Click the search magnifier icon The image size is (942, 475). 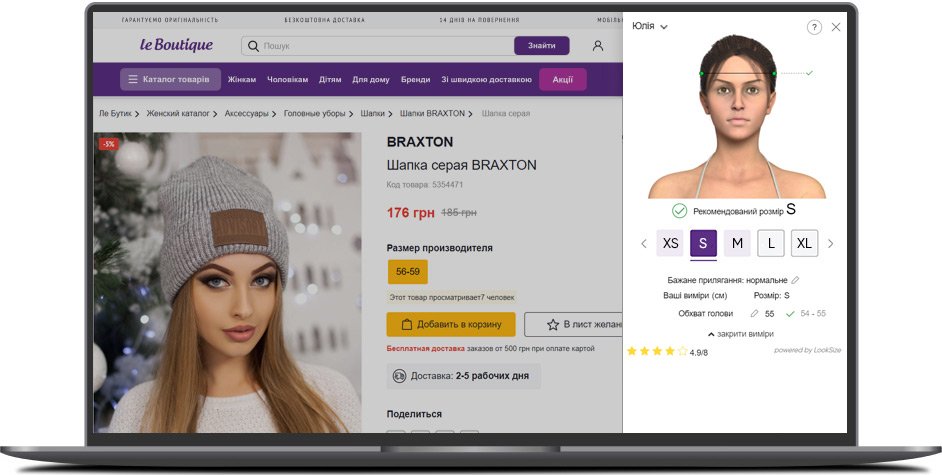coord(254,46)
